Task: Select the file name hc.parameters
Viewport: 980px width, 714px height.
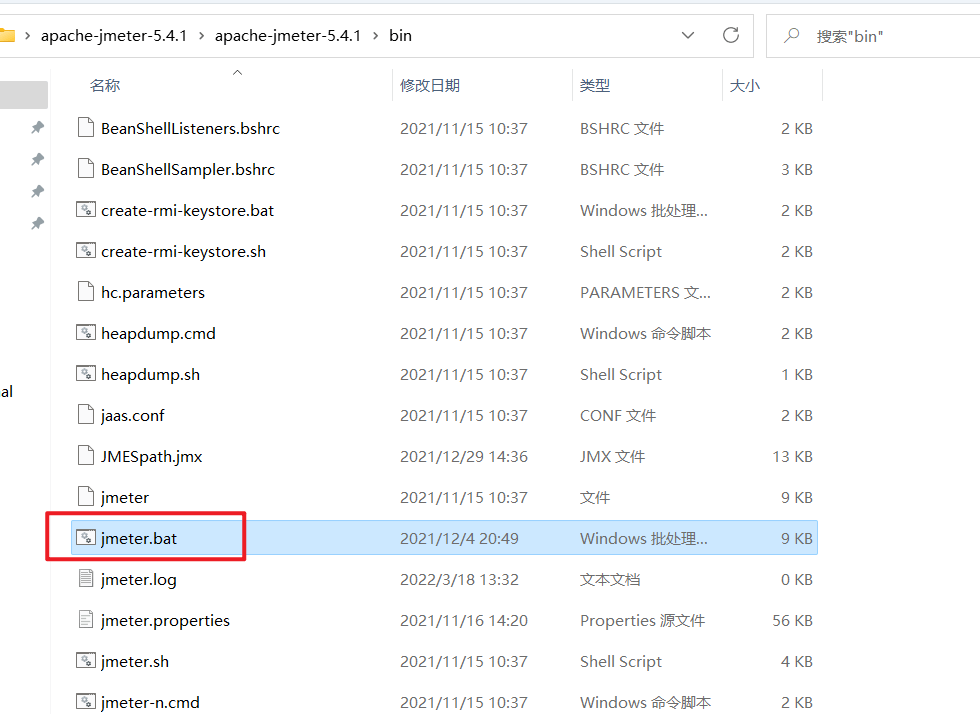Action: (153, 293)
